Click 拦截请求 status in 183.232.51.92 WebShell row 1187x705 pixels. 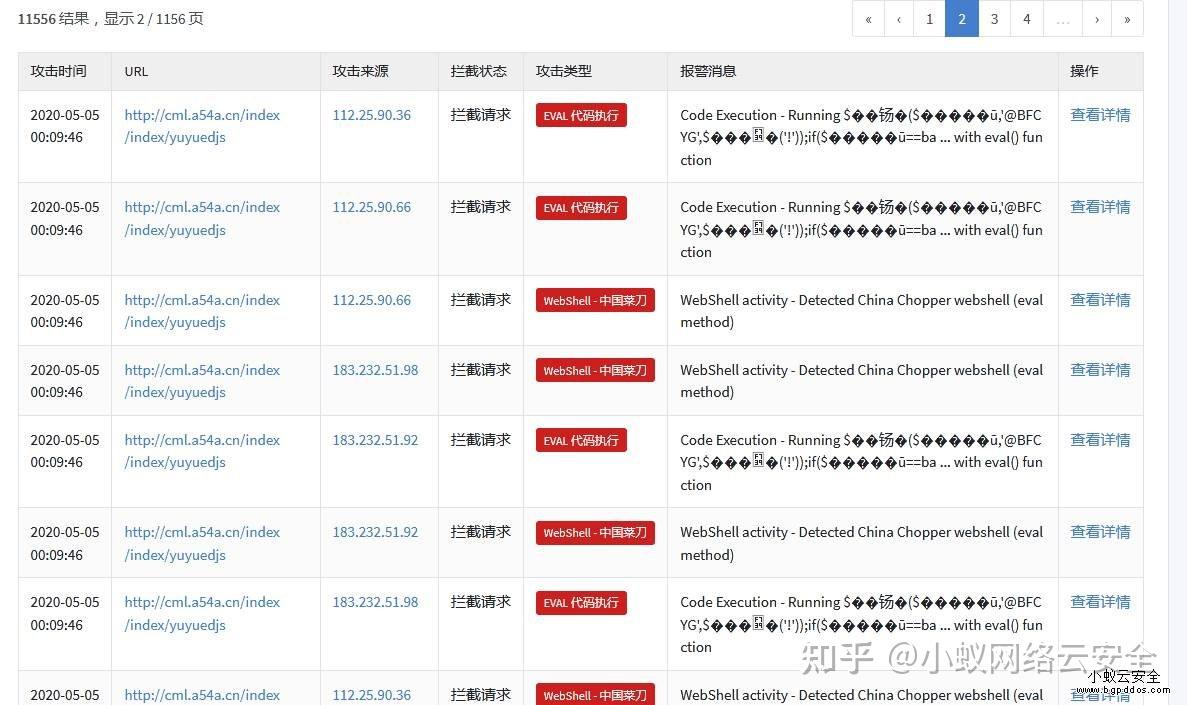tap(481, 532)
